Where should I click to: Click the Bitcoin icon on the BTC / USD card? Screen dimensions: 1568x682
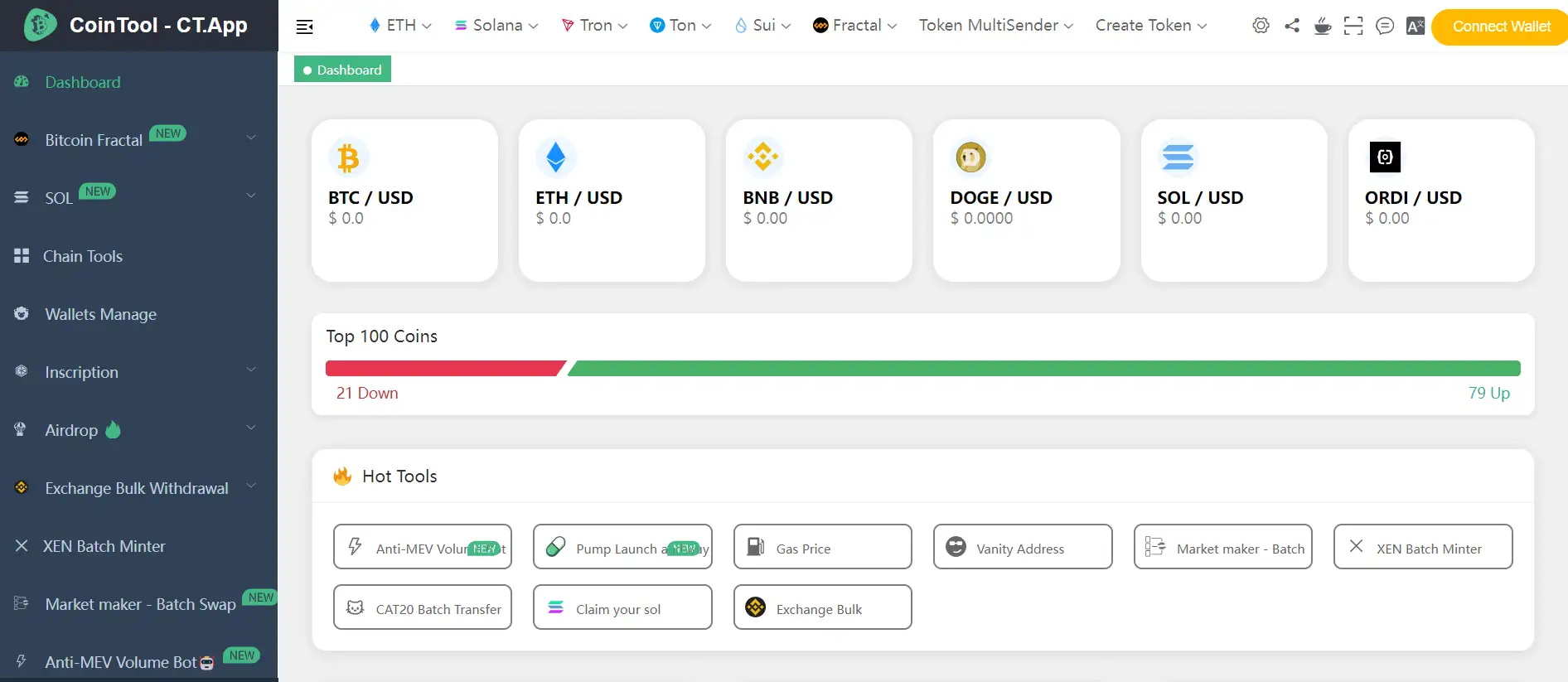point(348,157)
